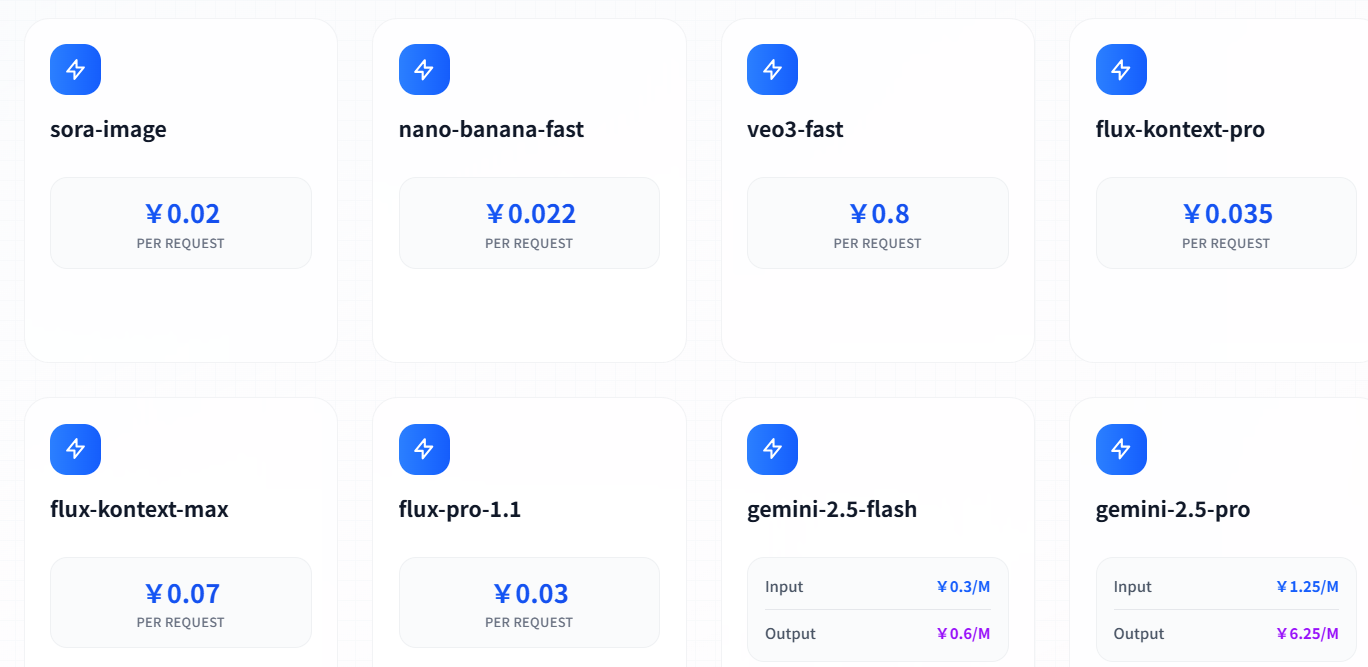1368x667 pixels.
Task: Click the gemini-2.5-pro lightning bolt icon
Action: tap(1121, 449)
